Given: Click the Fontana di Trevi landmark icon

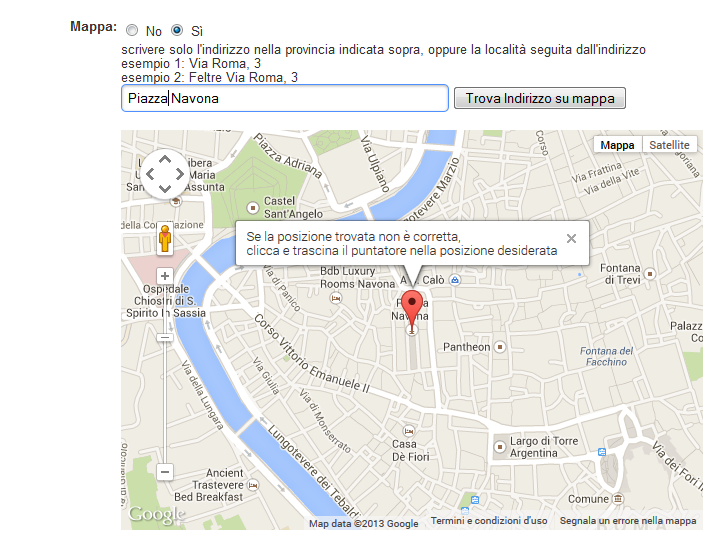Looking at the screenshot, I should [649, 274].
